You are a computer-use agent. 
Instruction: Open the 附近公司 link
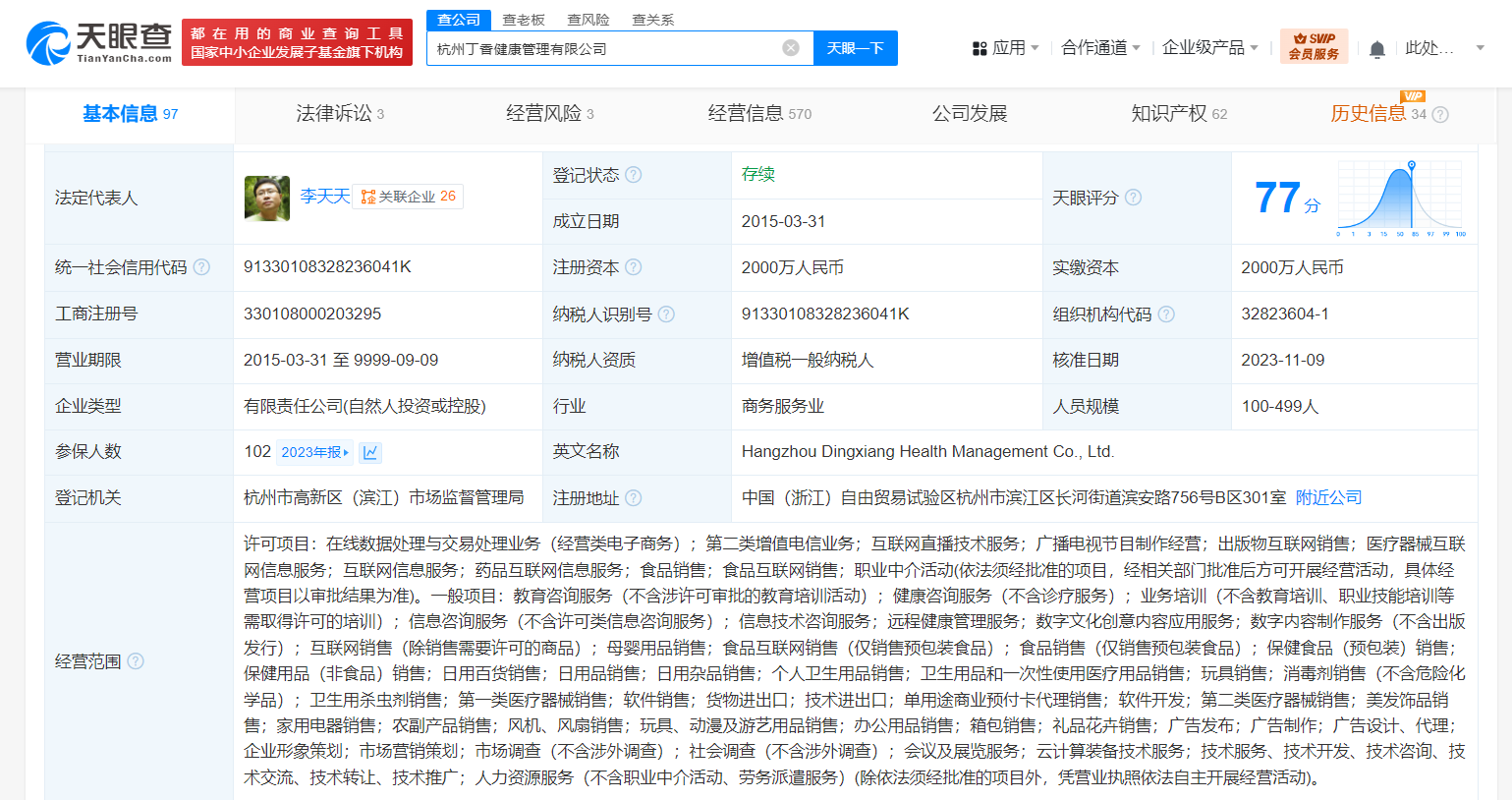(x=1328, y=498)
